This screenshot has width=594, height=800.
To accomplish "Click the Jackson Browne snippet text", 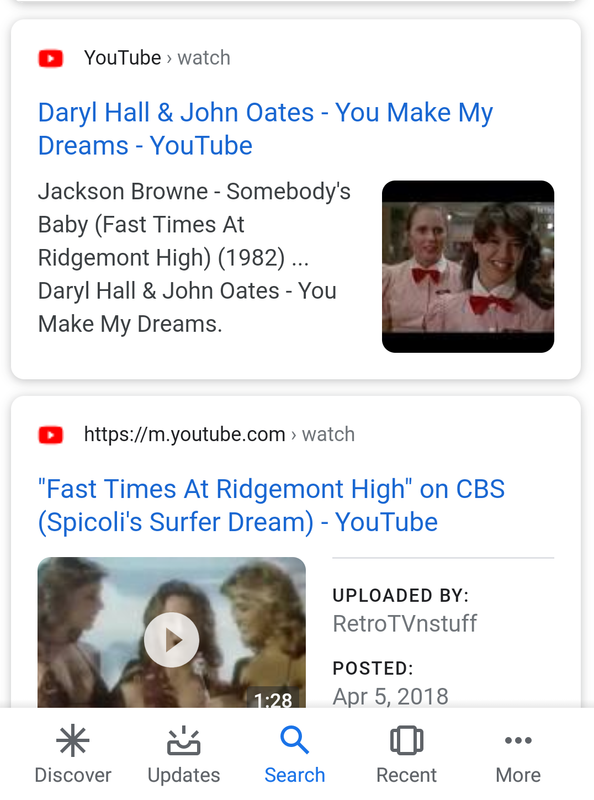I will coord(194,258).
